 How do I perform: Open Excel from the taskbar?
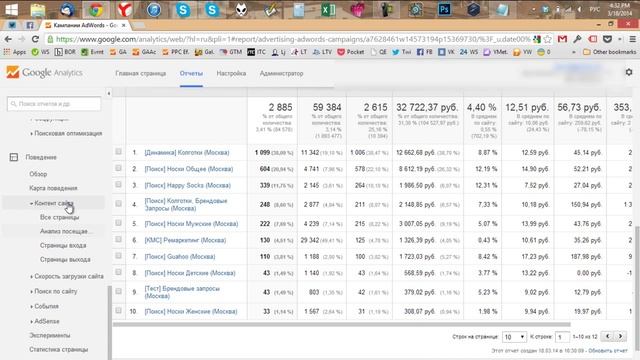coord(328,9)
